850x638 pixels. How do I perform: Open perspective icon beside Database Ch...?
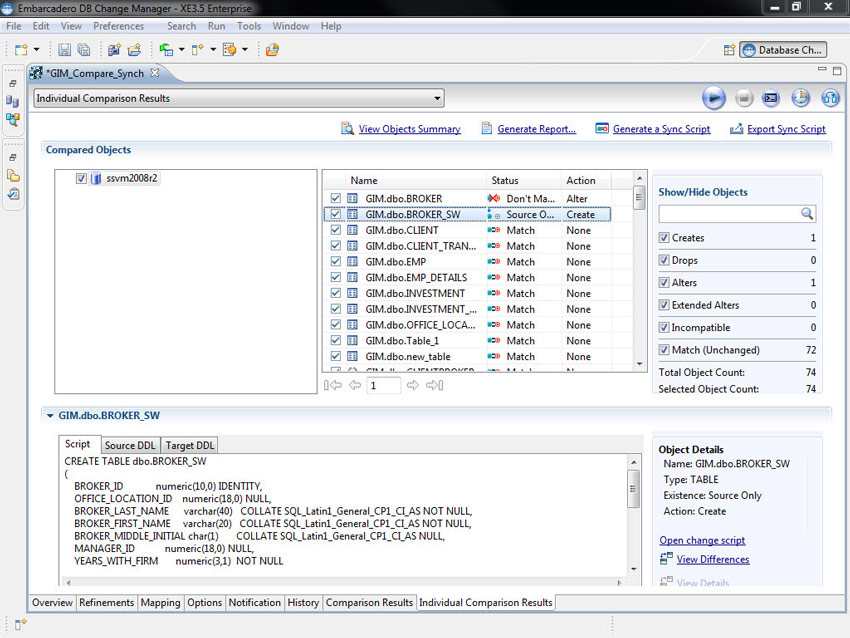pyautogui.click(x=729, y=50)
